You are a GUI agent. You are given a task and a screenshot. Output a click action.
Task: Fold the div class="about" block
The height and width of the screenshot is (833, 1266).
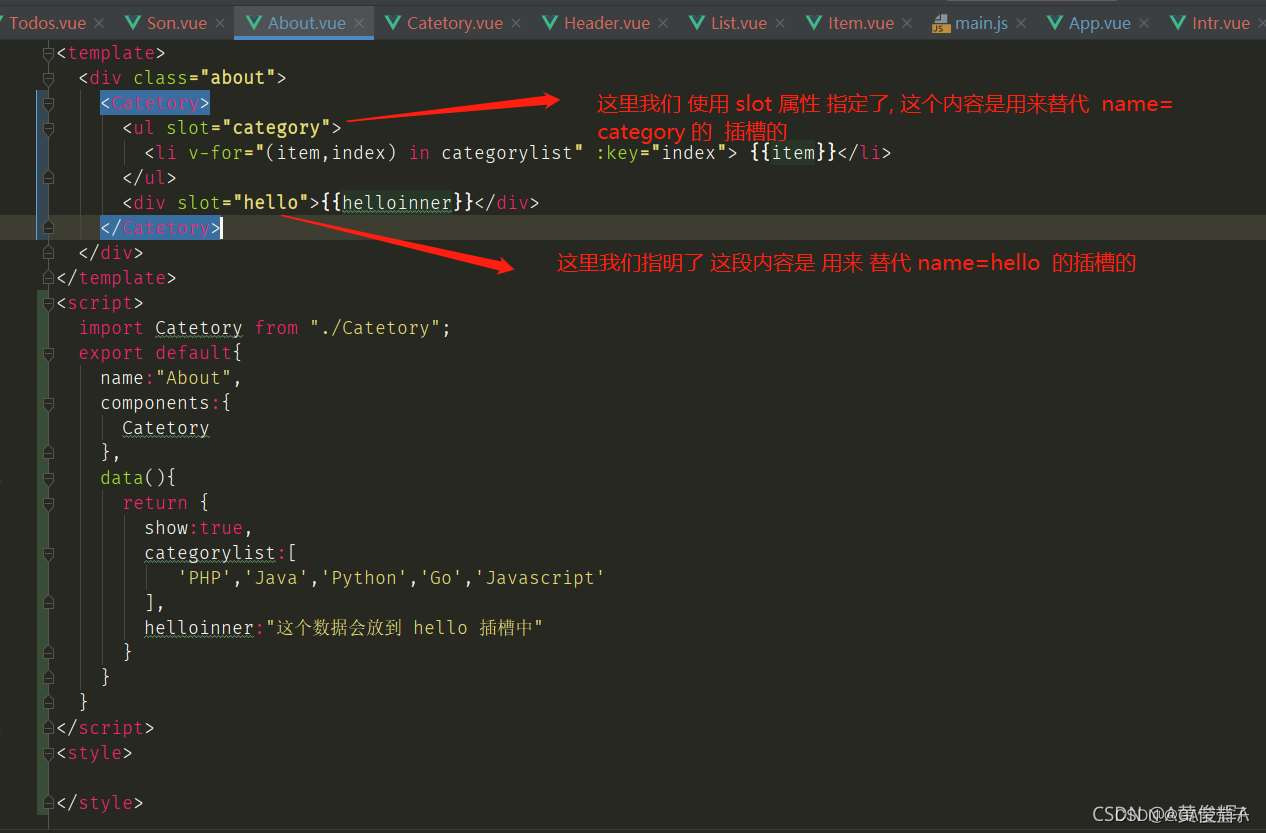pyautogui.click(x=48, y=78)
